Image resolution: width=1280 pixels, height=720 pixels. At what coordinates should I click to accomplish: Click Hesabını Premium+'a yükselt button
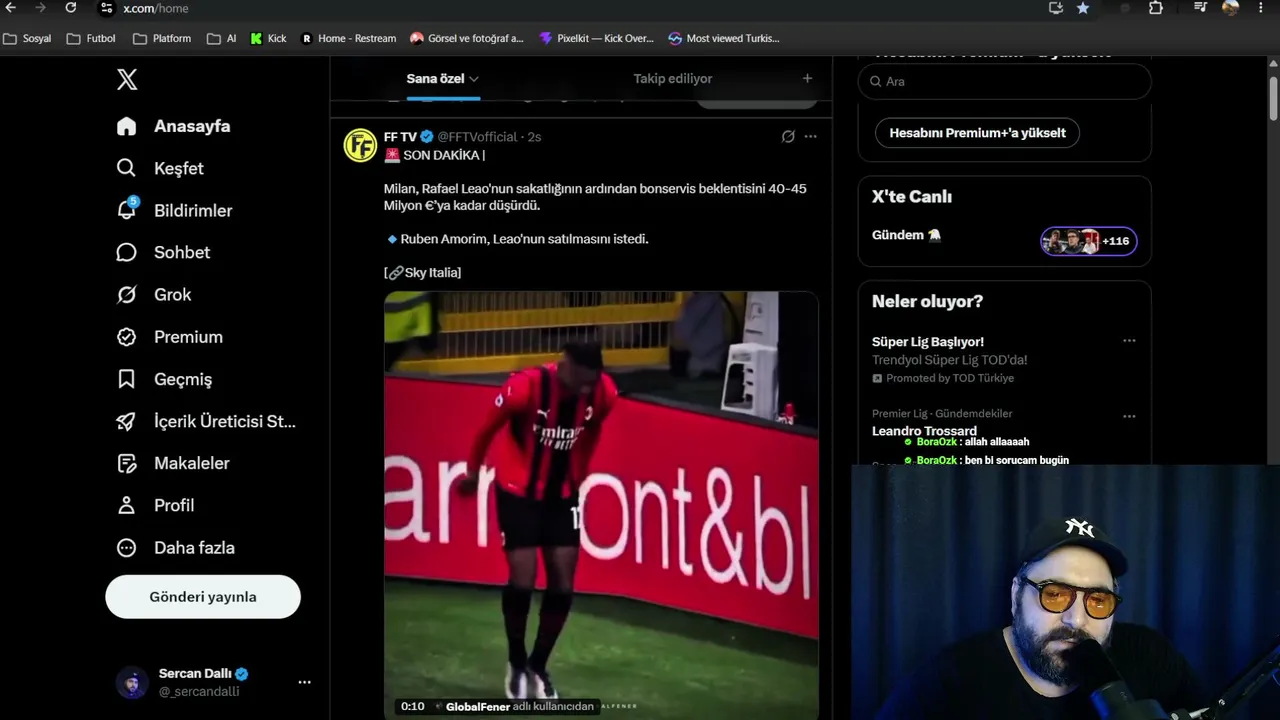point(977,133)
